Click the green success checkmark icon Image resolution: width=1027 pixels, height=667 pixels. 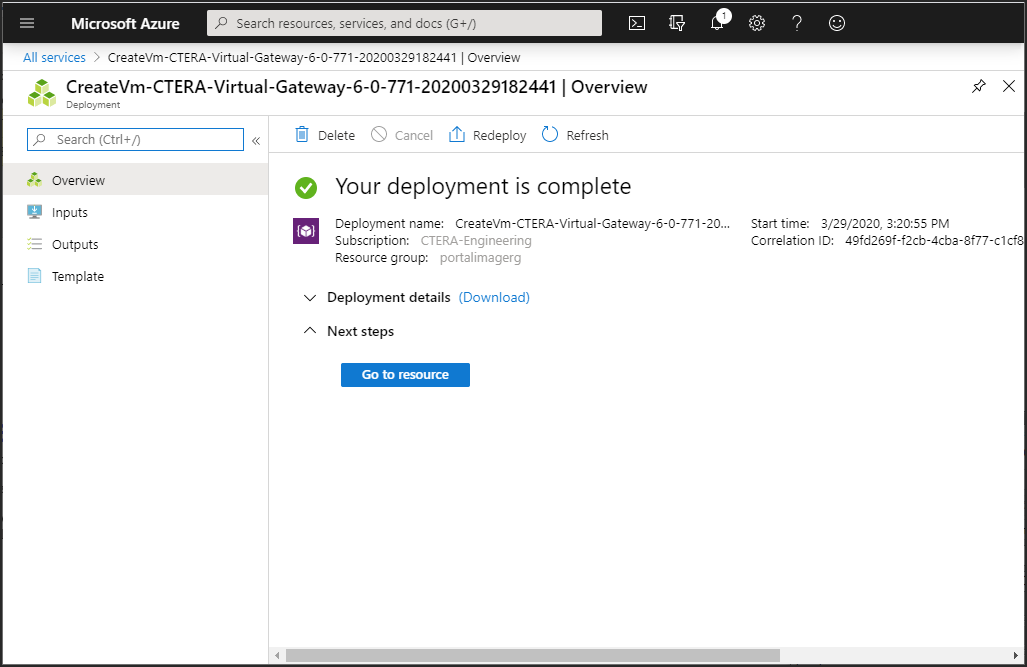coord(306,187)
